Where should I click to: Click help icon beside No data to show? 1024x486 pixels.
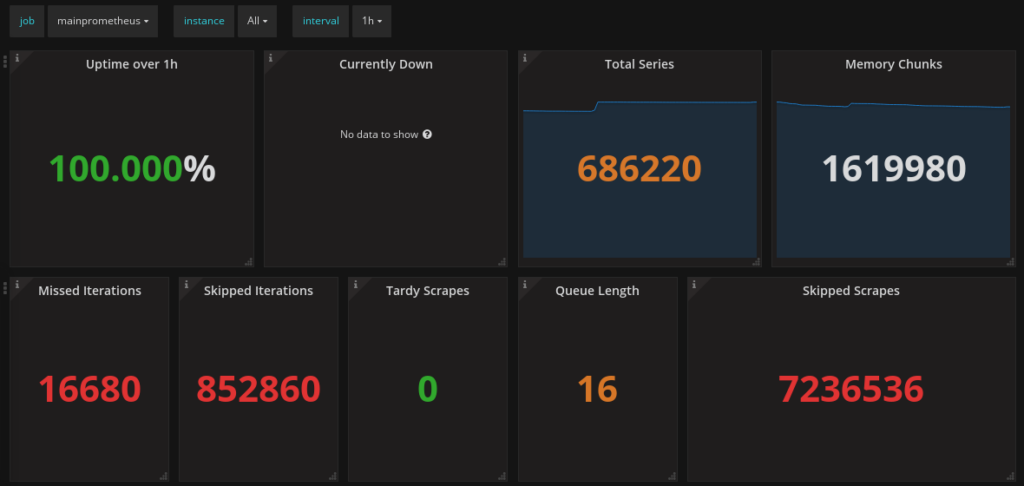coord(427,134)
